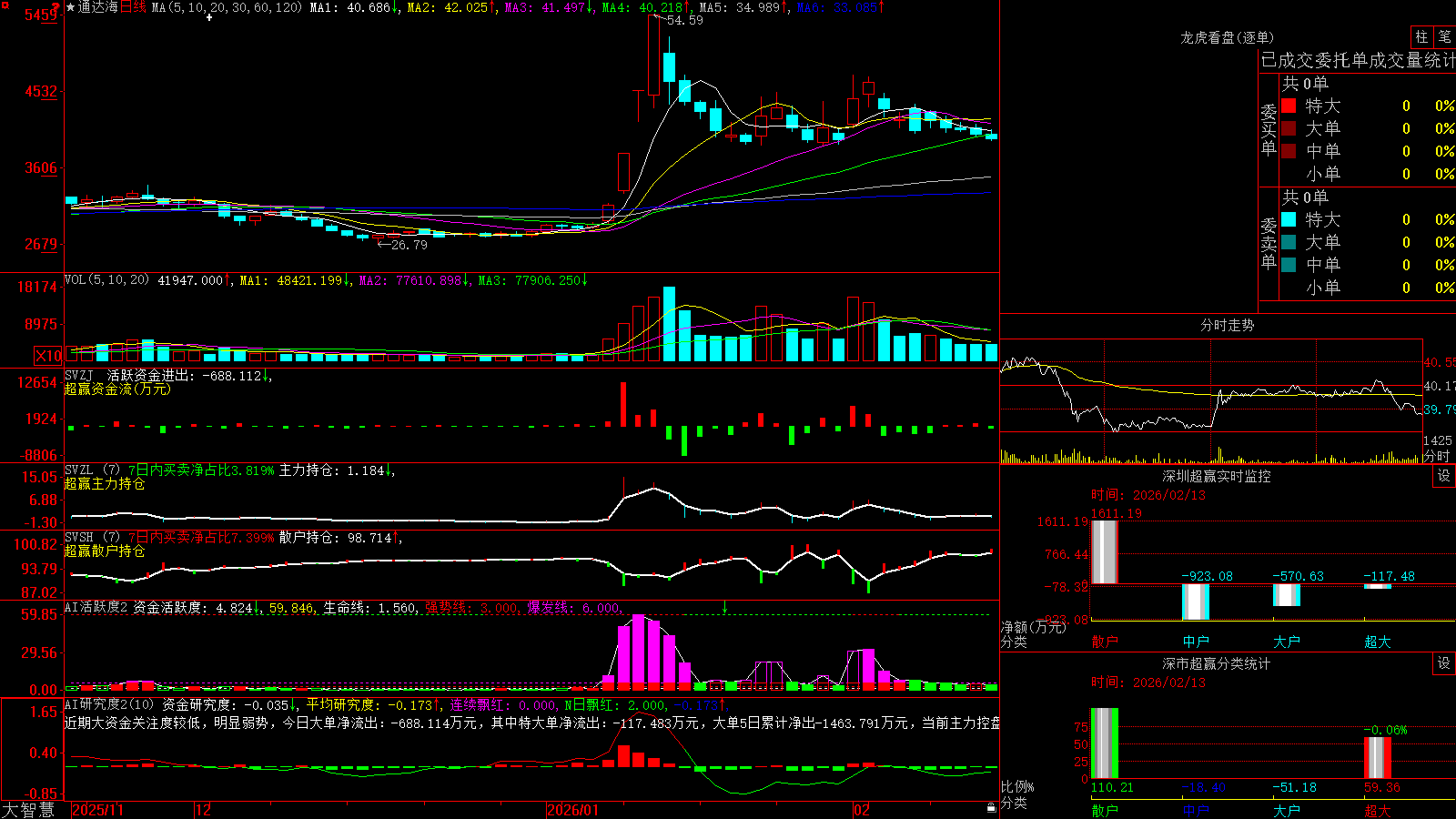Click the 资金活跃度: 4.824 reading

[x=193, y=607]
